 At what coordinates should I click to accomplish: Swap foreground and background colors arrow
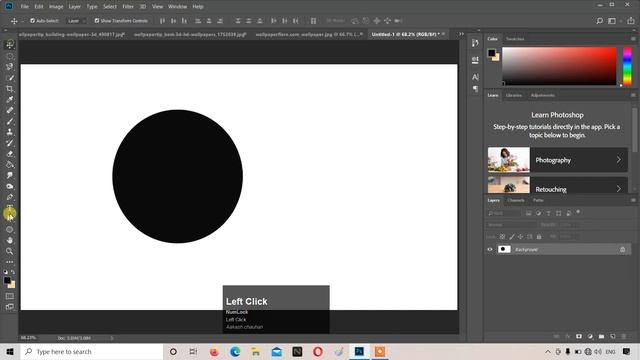point(13,272)
